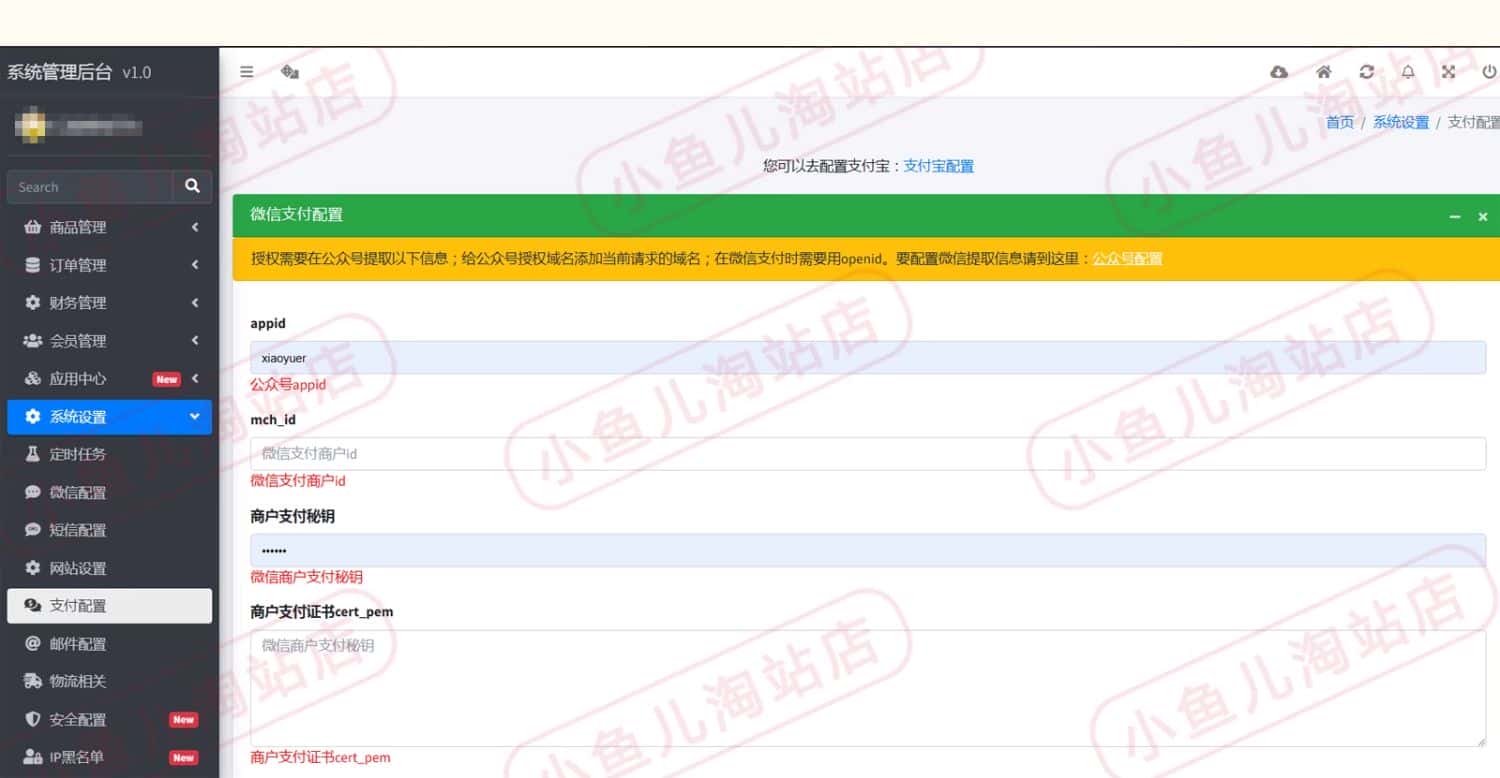Go to home via house icon
1500x778 pixels.
(x=1323, y=72)
